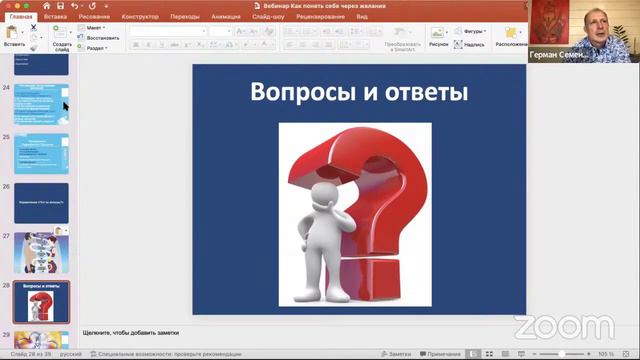640x360 pixels.
Task: Toggle the Заметки notes pane
Action: 396,354
